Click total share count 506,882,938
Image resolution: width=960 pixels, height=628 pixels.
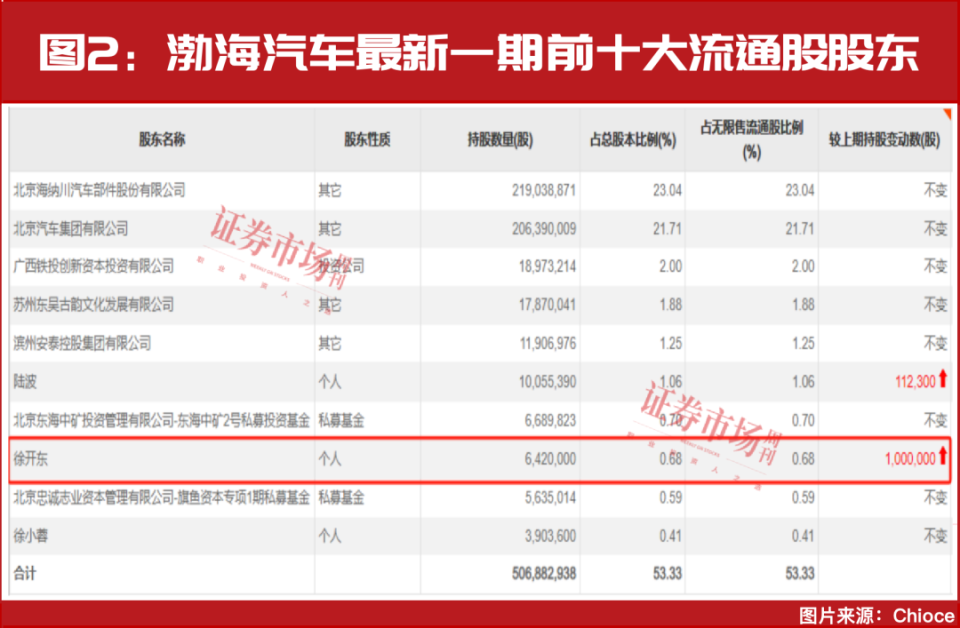click(544, 574)
